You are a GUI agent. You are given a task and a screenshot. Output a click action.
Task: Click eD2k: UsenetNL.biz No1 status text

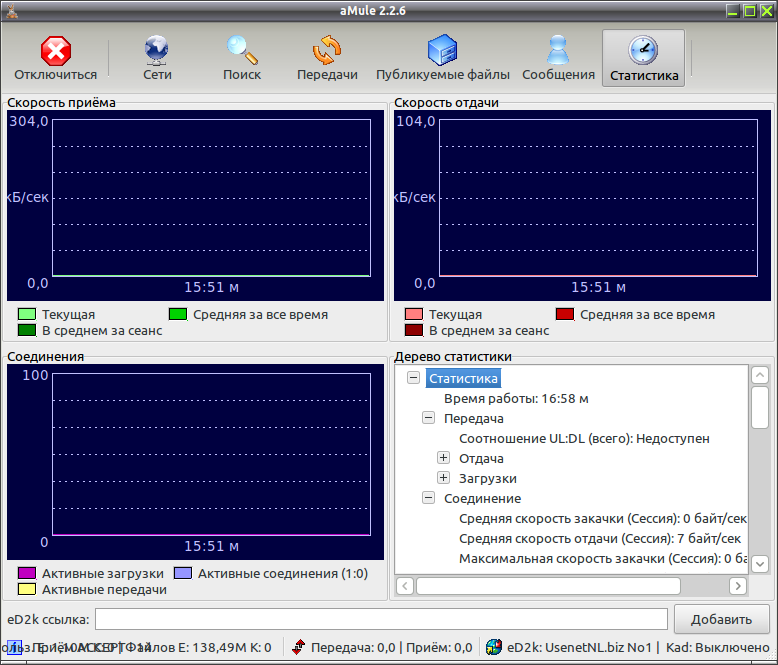[579, 648]
